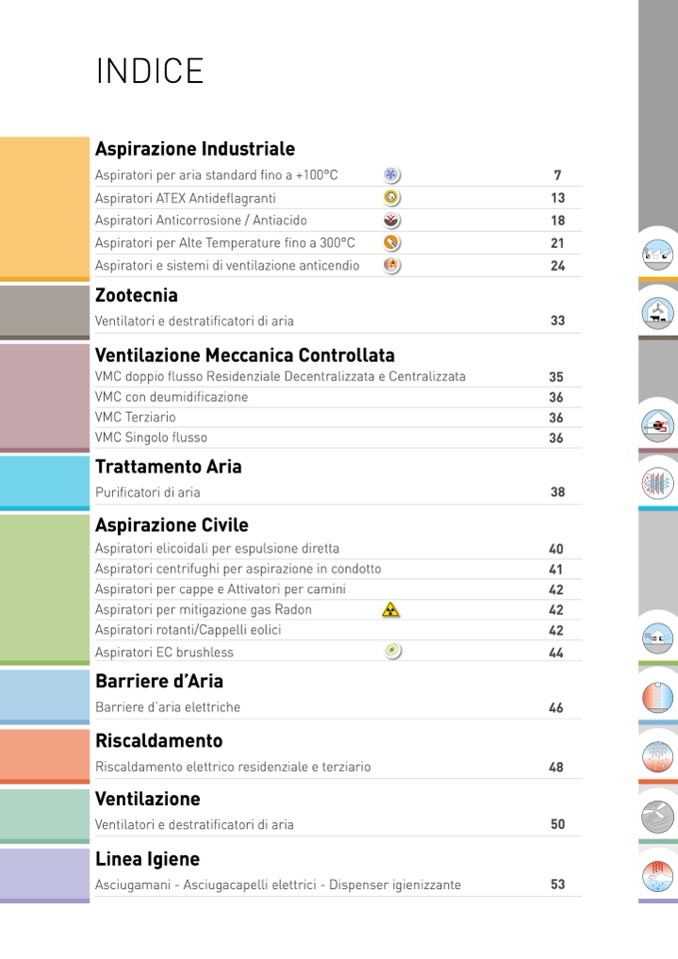678x959 pixels.
Task: Open the livestock barn icon side tab
Action: (657, 314)
